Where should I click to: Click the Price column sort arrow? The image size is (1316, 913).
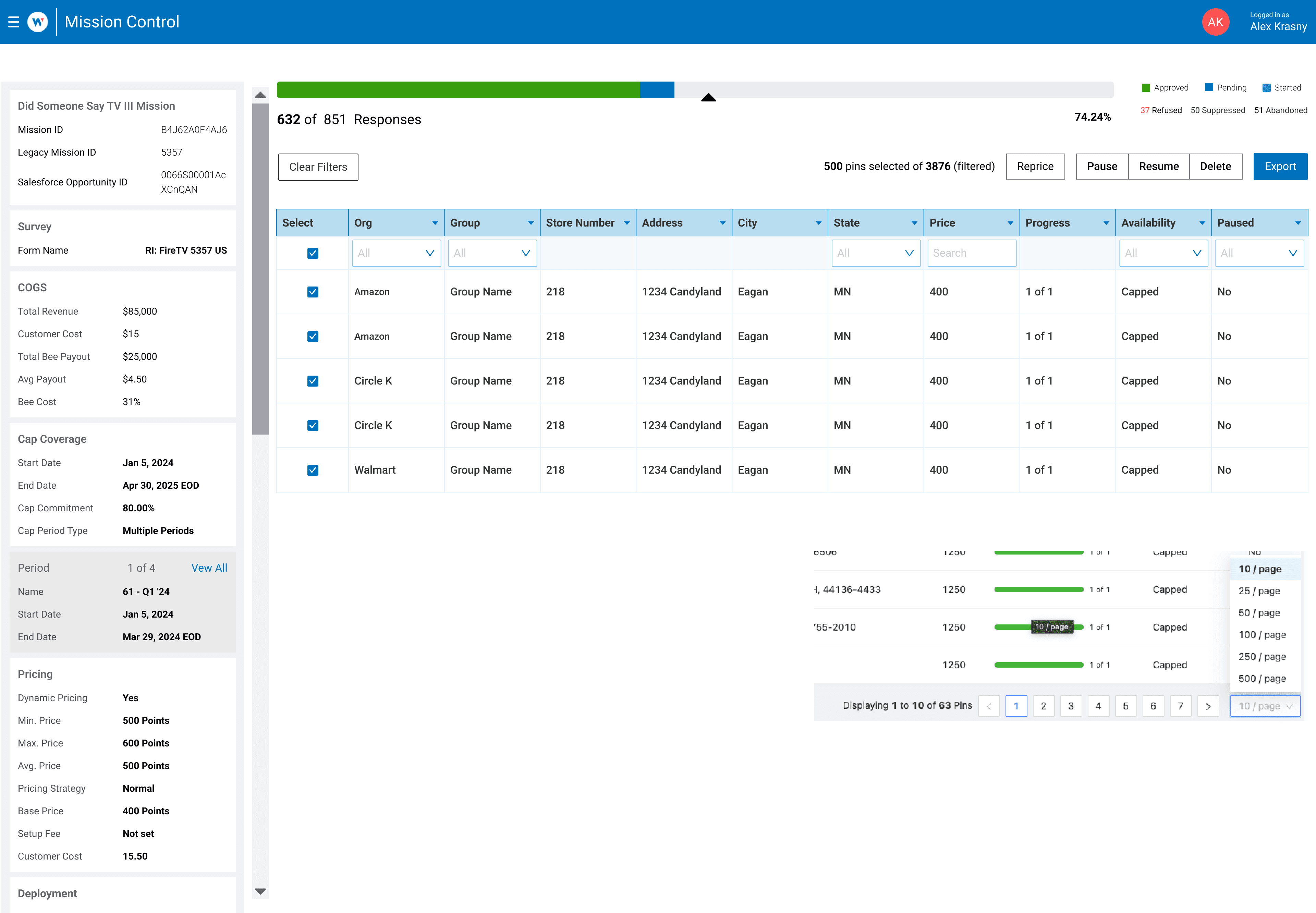(1010, 223)
